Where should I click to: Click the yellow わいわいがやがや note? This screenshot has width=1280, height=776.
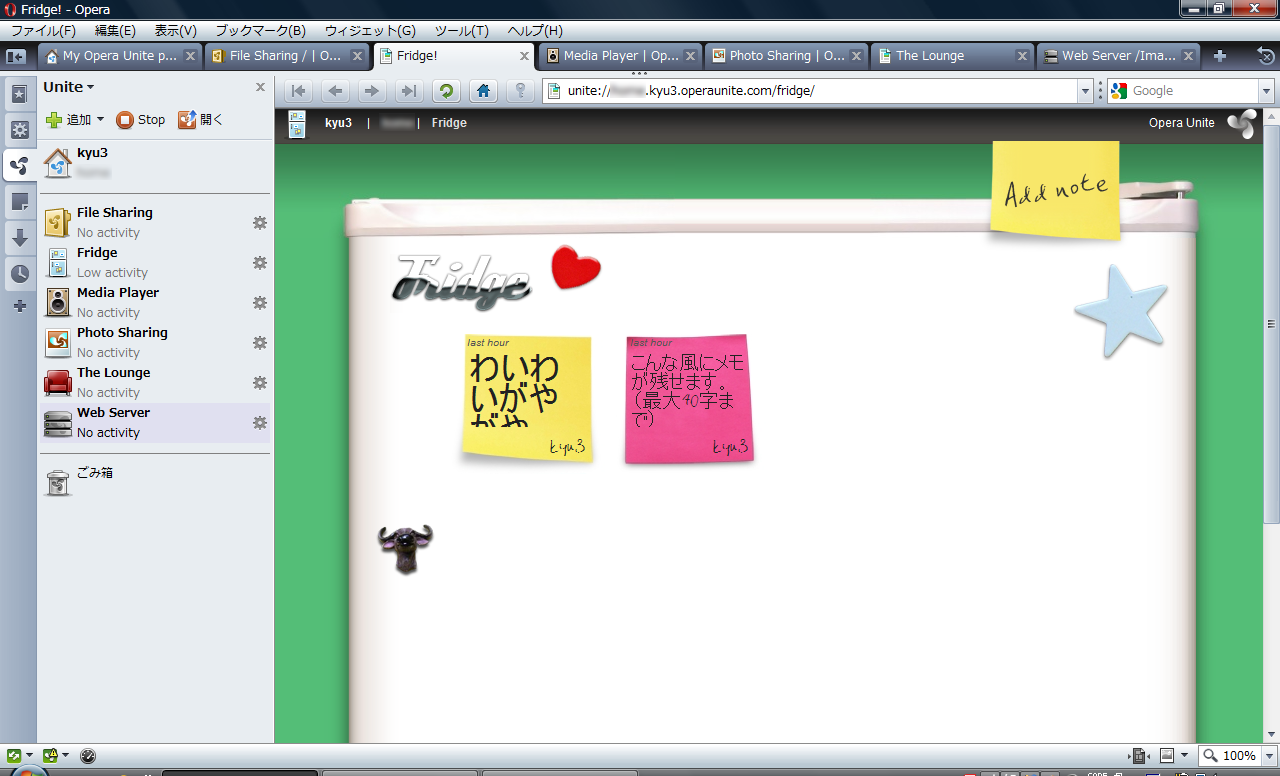click(527, 400)
